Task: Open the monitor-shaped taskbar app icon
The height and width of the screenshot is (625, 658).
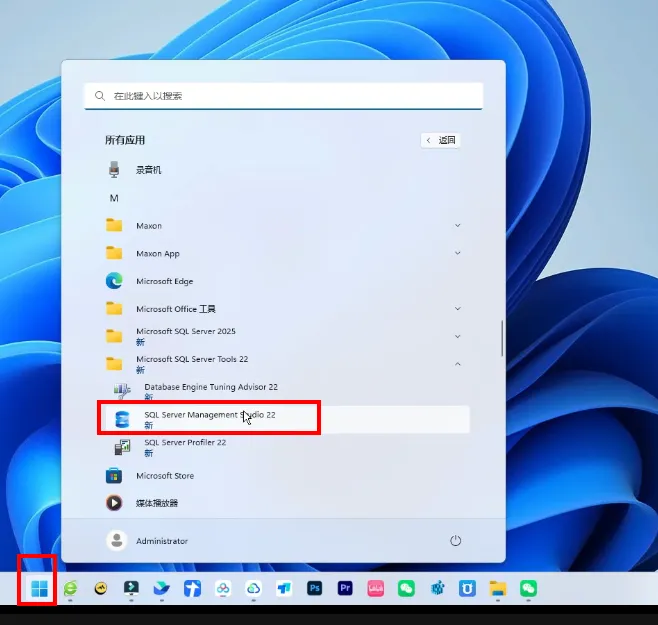Action: coord(131,588)
